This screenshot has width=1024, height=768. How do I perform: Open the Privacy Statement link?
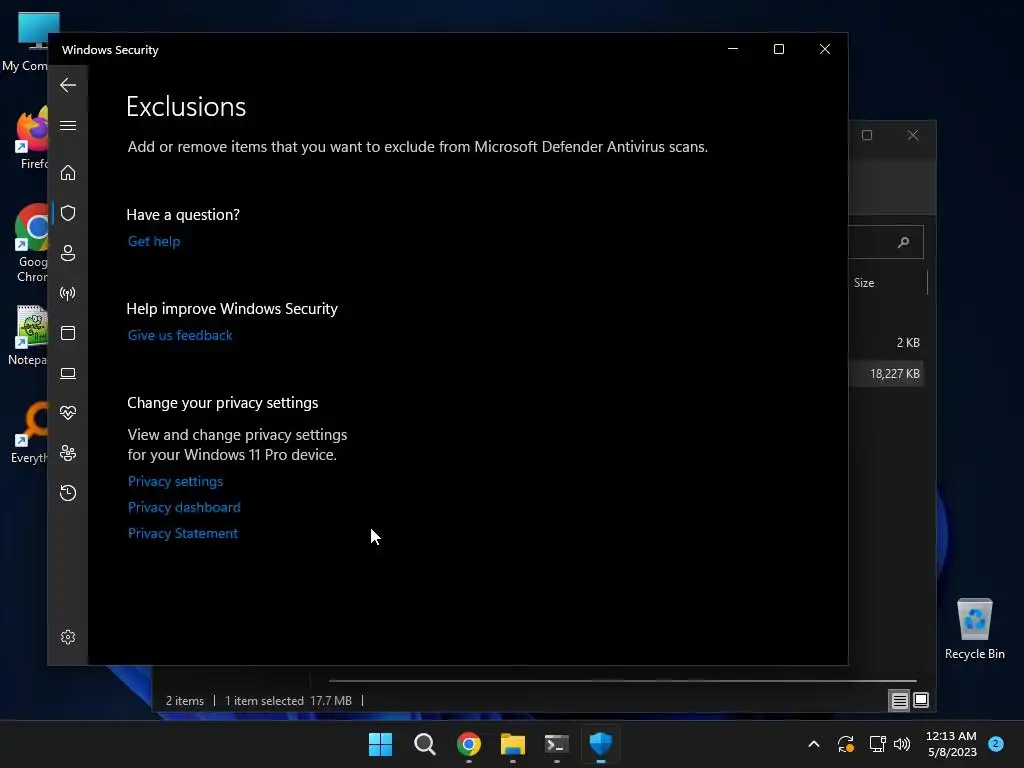point(183,534)
